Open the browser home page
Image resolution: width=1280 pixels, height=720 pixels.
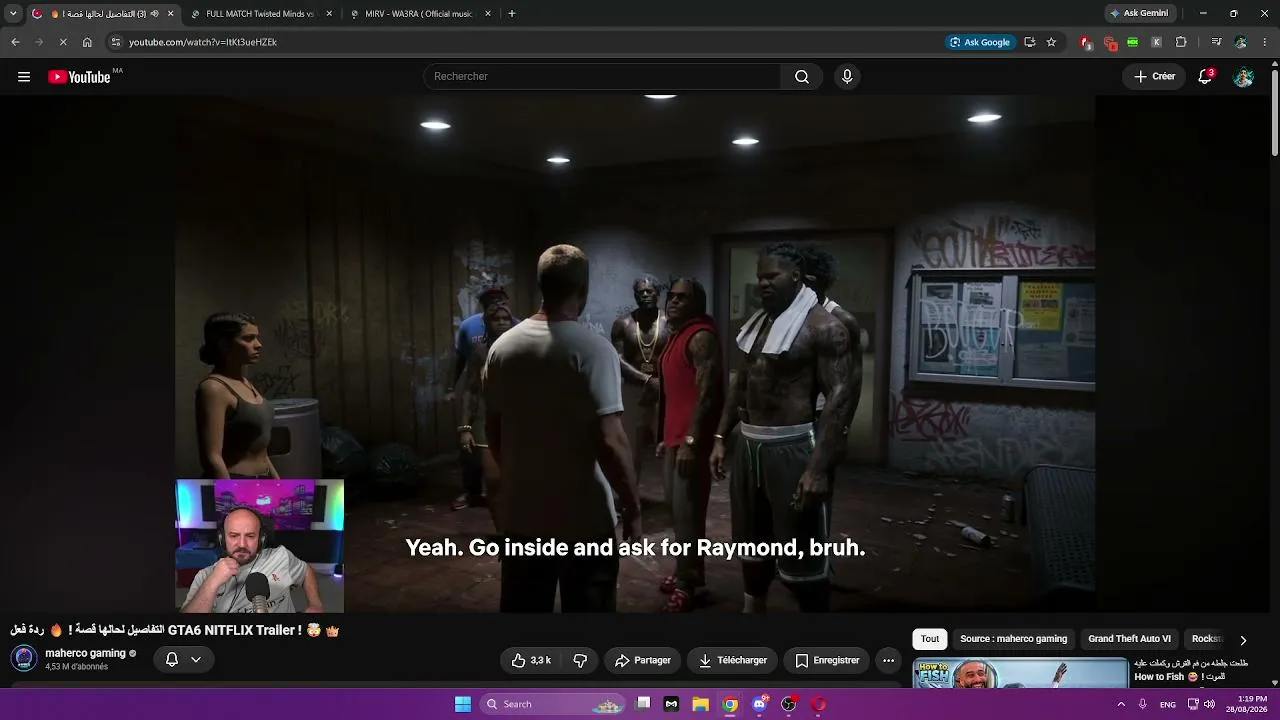pyautogui.click(x=87, y=42)
